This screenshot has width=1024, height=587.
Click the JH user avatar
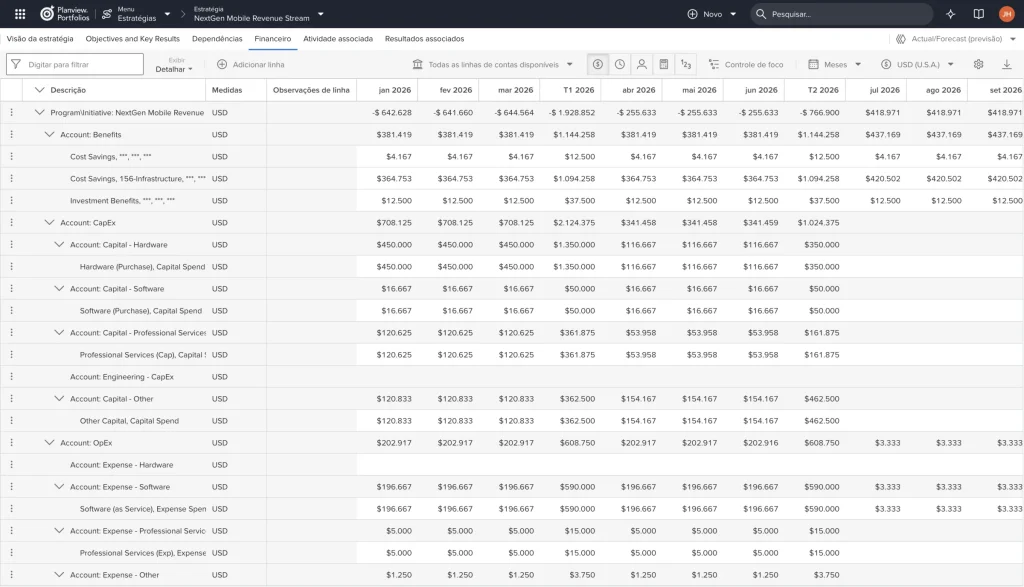click(x=1006, y=14)
